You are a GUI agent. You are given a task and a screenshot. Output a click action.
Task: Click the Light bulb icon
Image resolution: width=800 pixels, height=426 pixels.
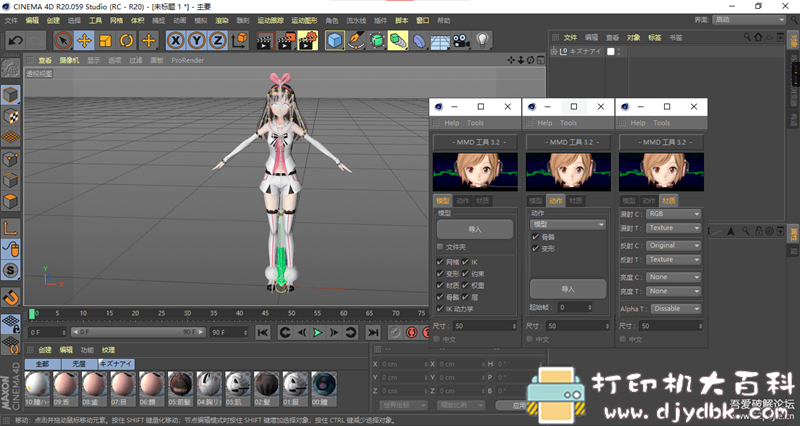point(483,40)
